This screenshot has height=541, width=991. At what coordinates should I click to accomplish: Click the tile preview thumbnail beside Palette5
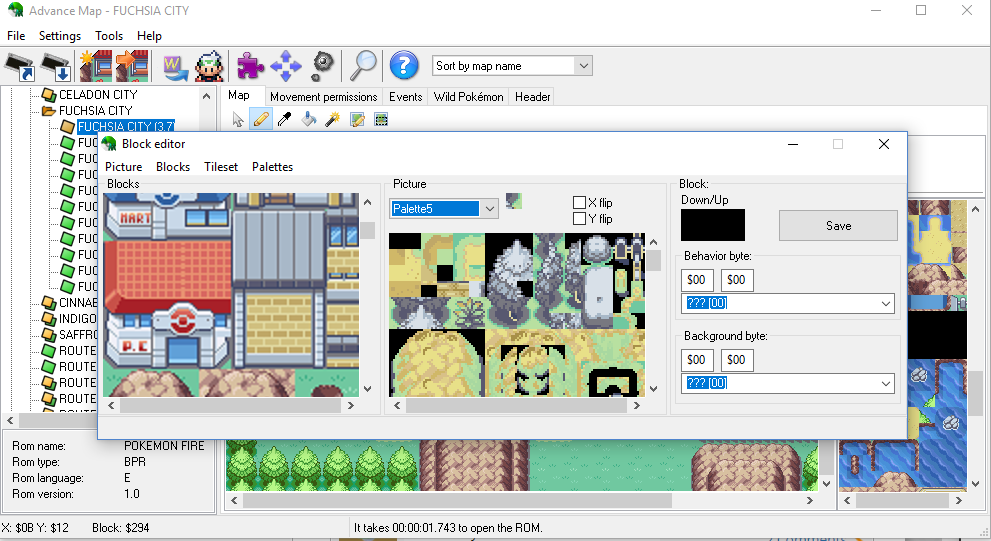514,201
